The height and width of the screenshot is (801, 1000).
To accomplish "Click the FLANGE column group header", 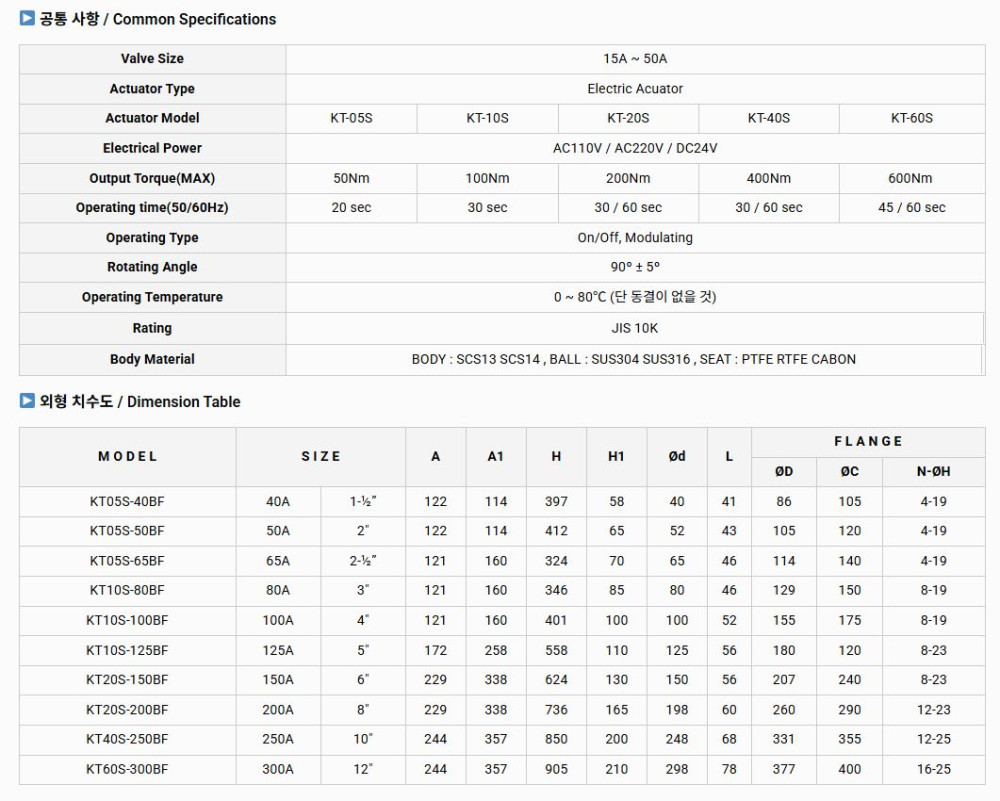I will tap(868, 441).
